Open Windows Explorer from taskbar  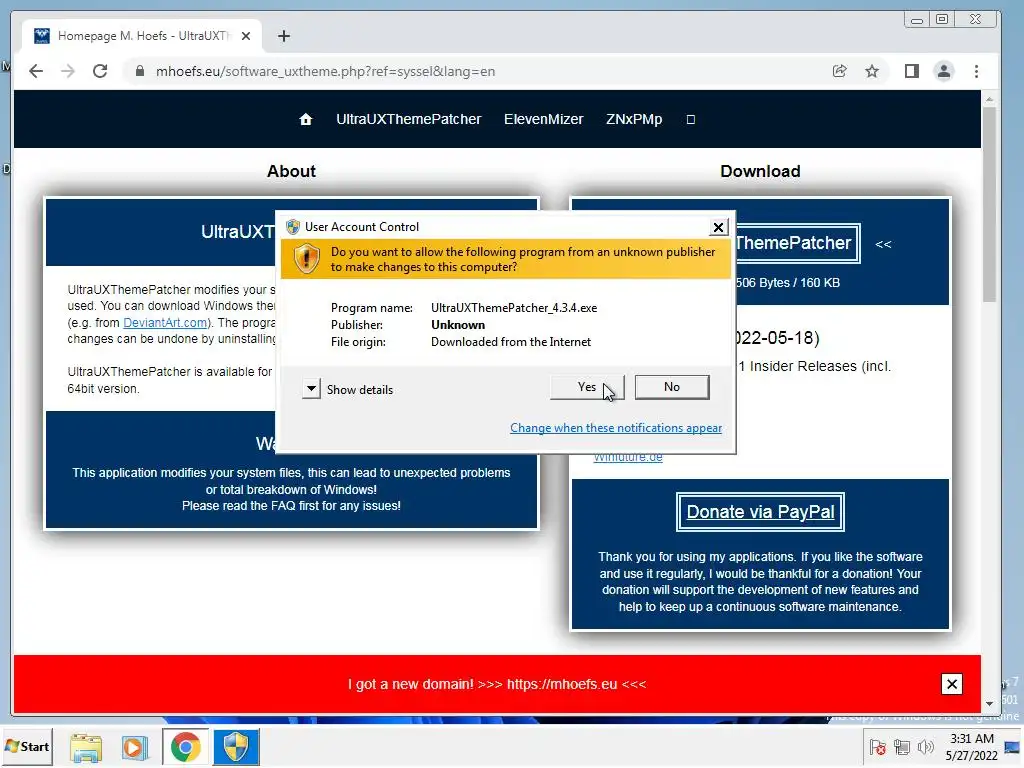(86, 747)
